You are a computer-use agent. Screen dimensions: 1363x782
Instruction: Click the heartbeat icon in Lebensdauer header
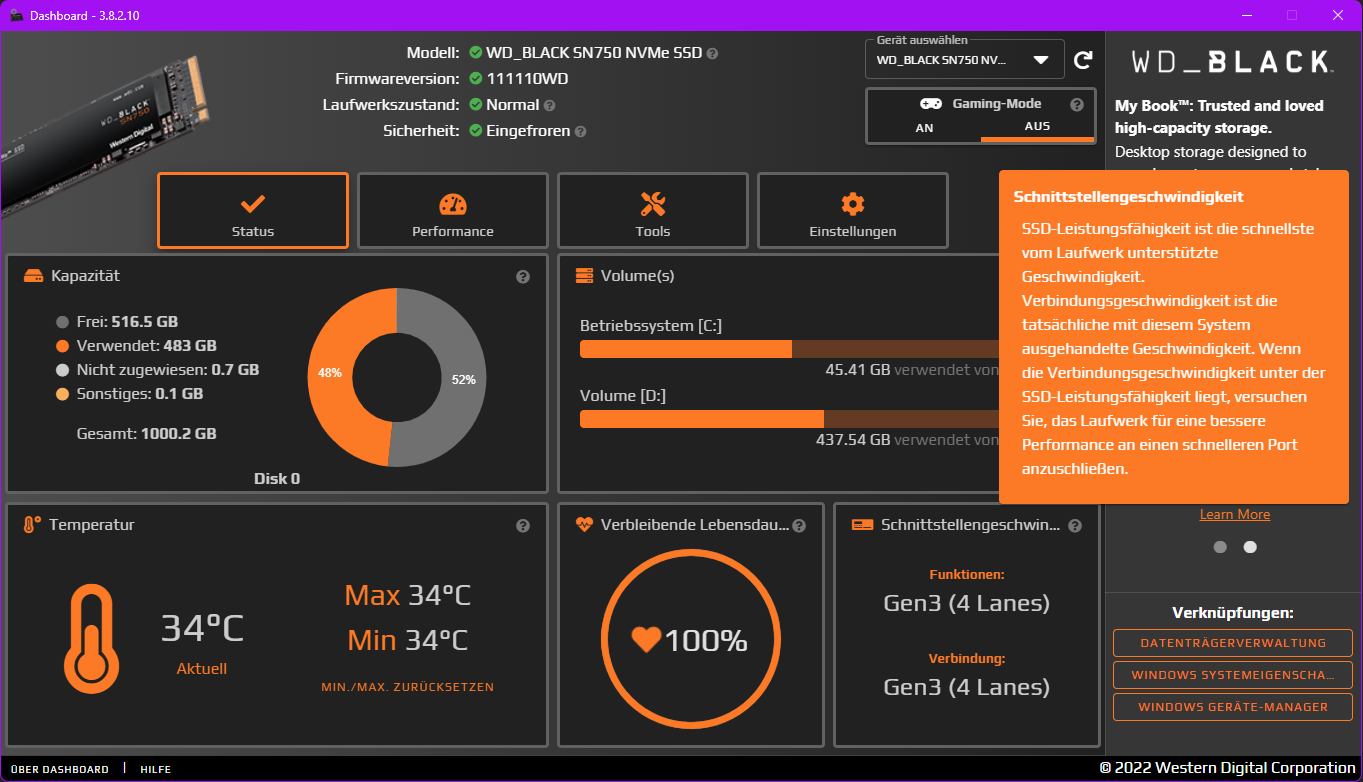(x=584, y=525)
